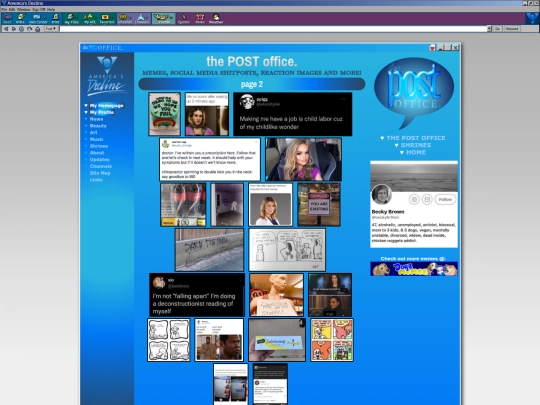The width and height of the screenshot is (540, 405).
Task: Expand the People toolbar dropdown arrow
Action: point(171,17)
